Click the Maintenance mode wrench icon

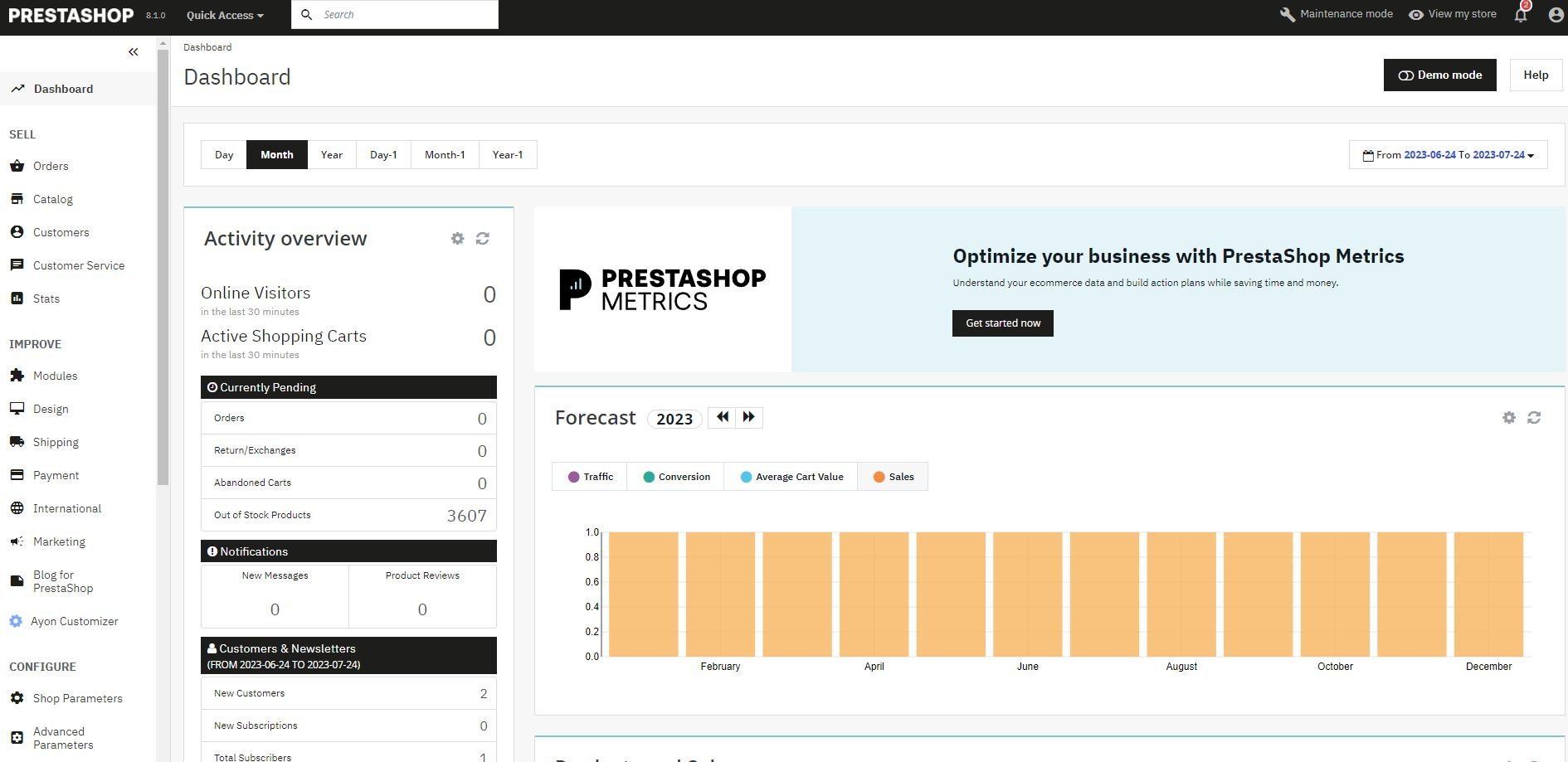[1287, 15]
